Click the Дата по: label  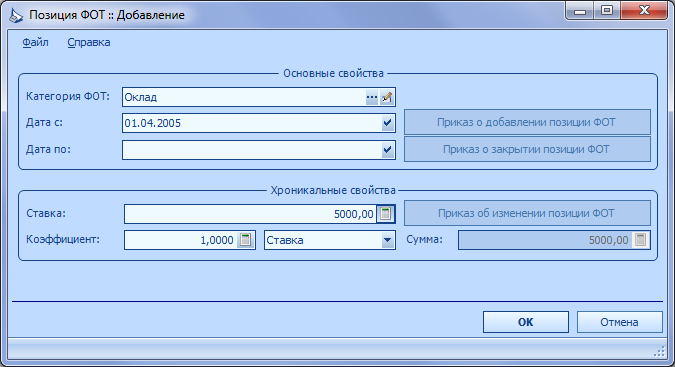(x=48, y=149)
